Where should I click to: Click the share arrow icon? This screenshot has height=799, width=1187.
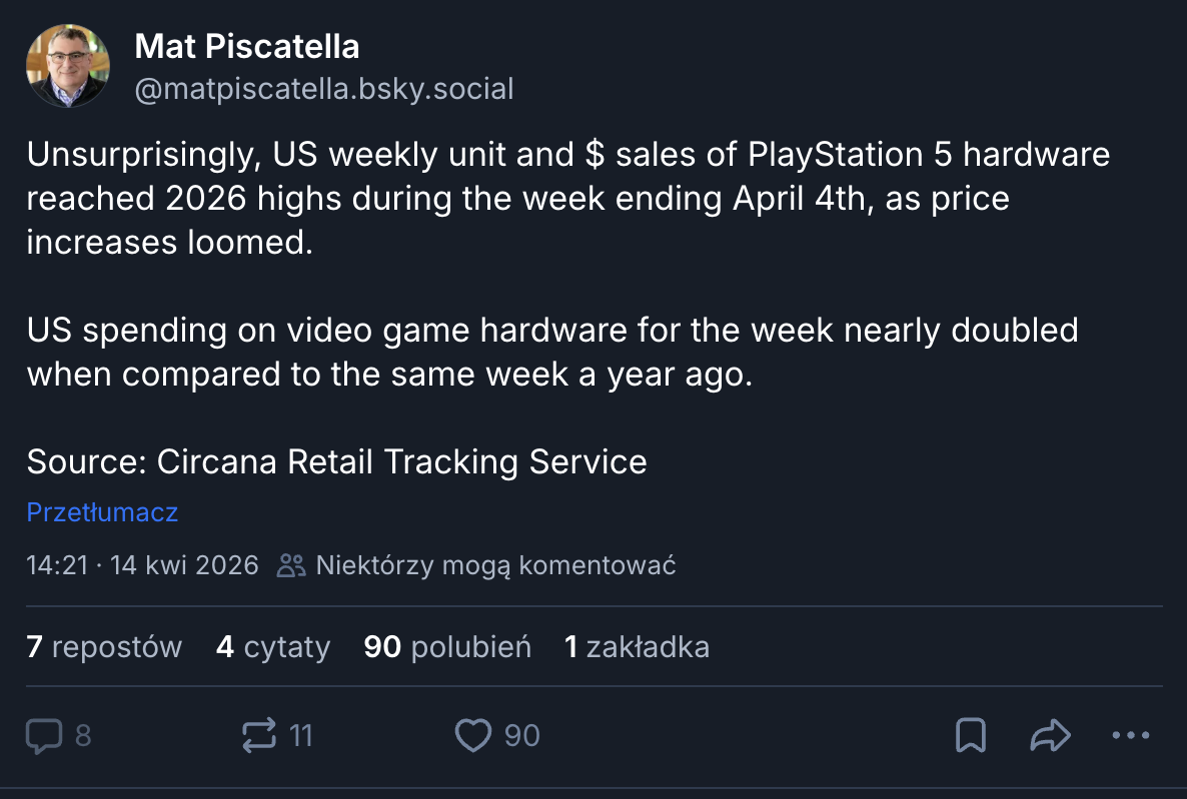coord(1050,737)
